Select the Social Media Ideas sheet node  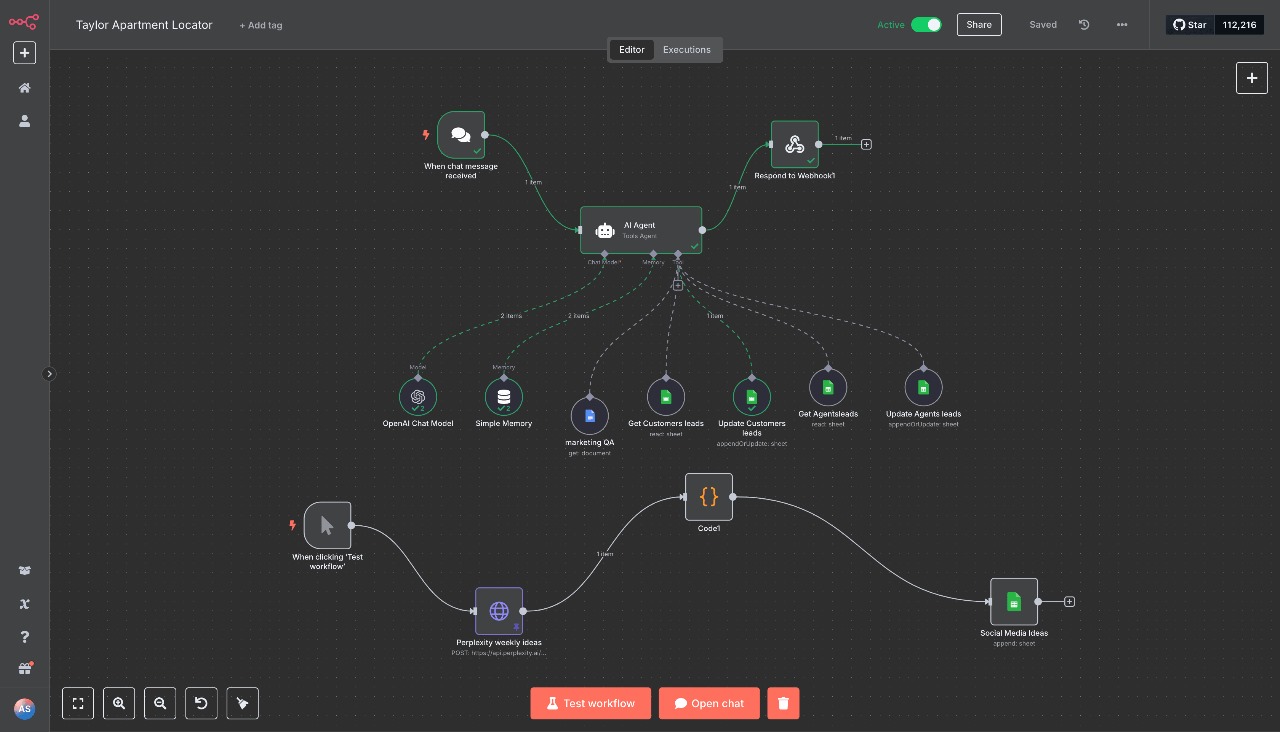(x=1013, y=601)
